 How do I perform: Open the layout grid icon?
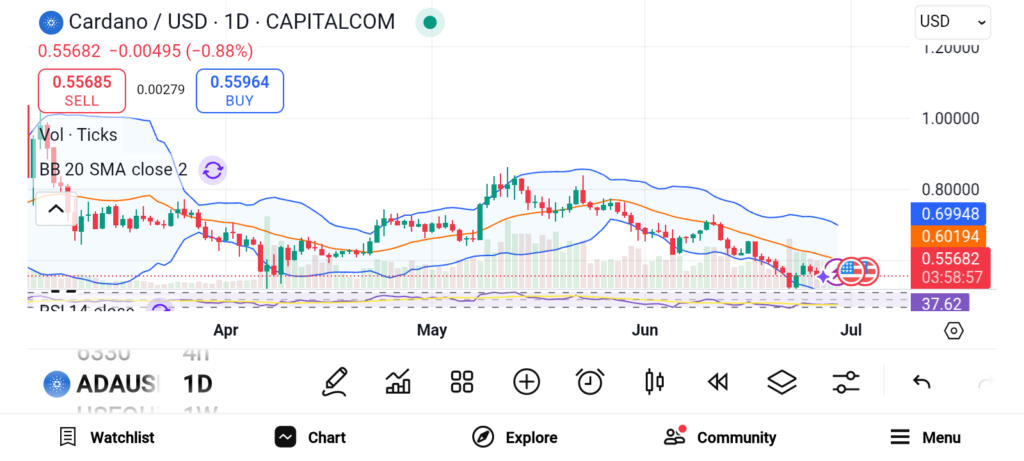pyautogui.click(x=462, y=382)
